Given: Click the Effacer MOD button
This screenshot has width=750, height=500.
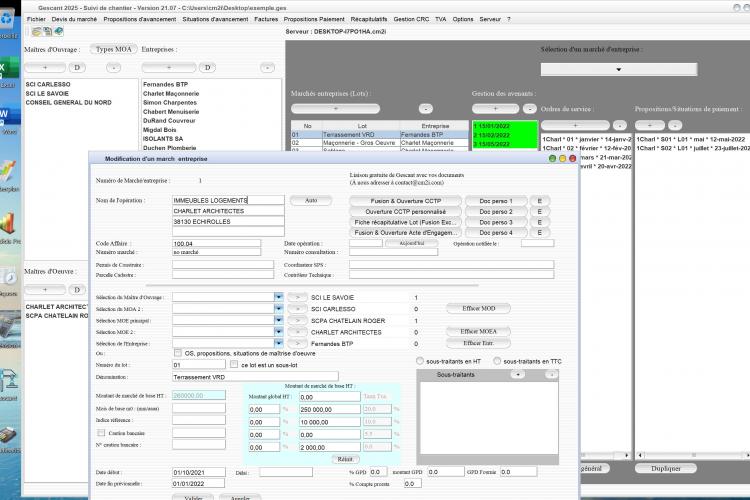Looking at the screenshot, I should pyautogui.click(x=478, y=309).
